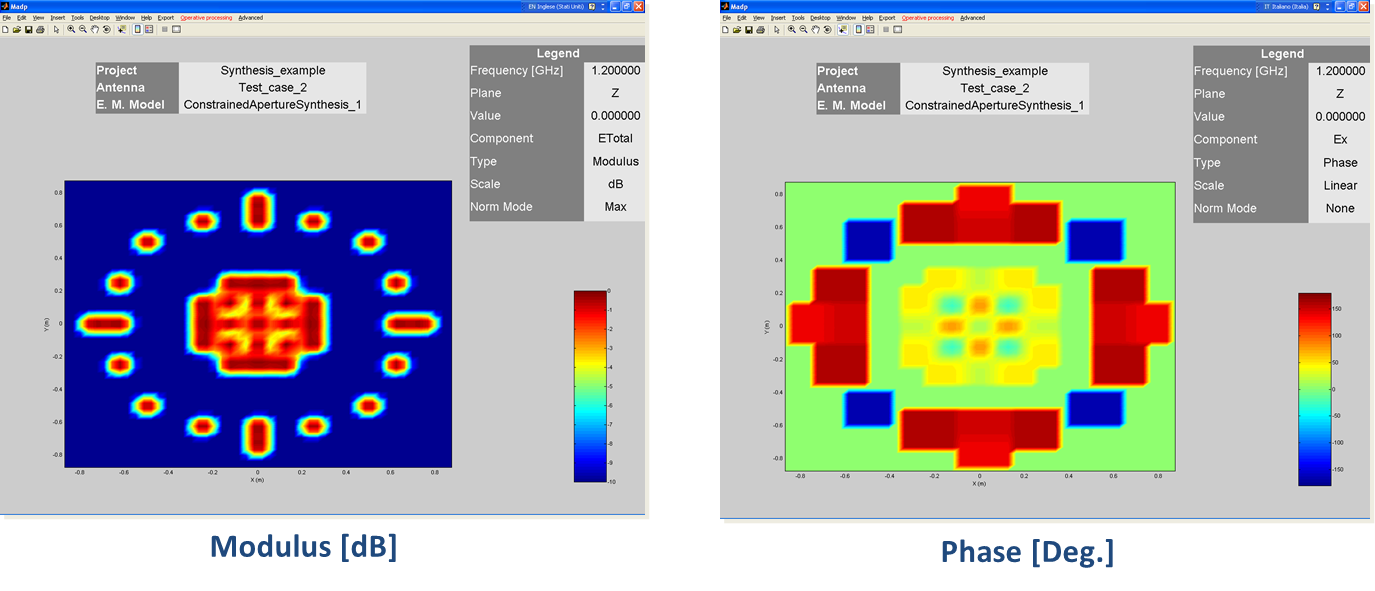Select Edit Plot arrow in left Modulus window

pyautogui.click(x=56, y=29)
